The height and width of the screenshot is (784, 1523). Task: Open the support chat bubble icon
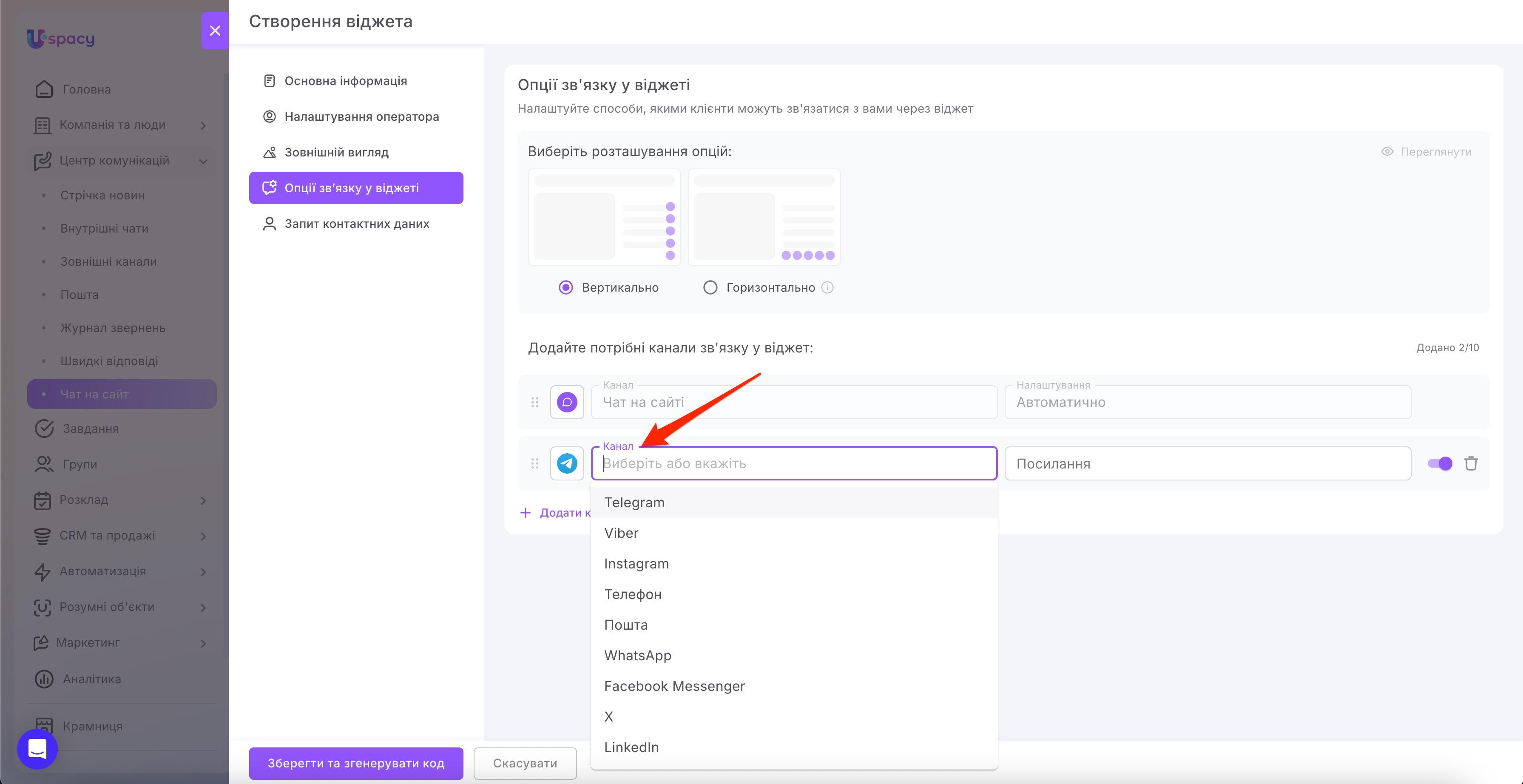click(37, 749)
